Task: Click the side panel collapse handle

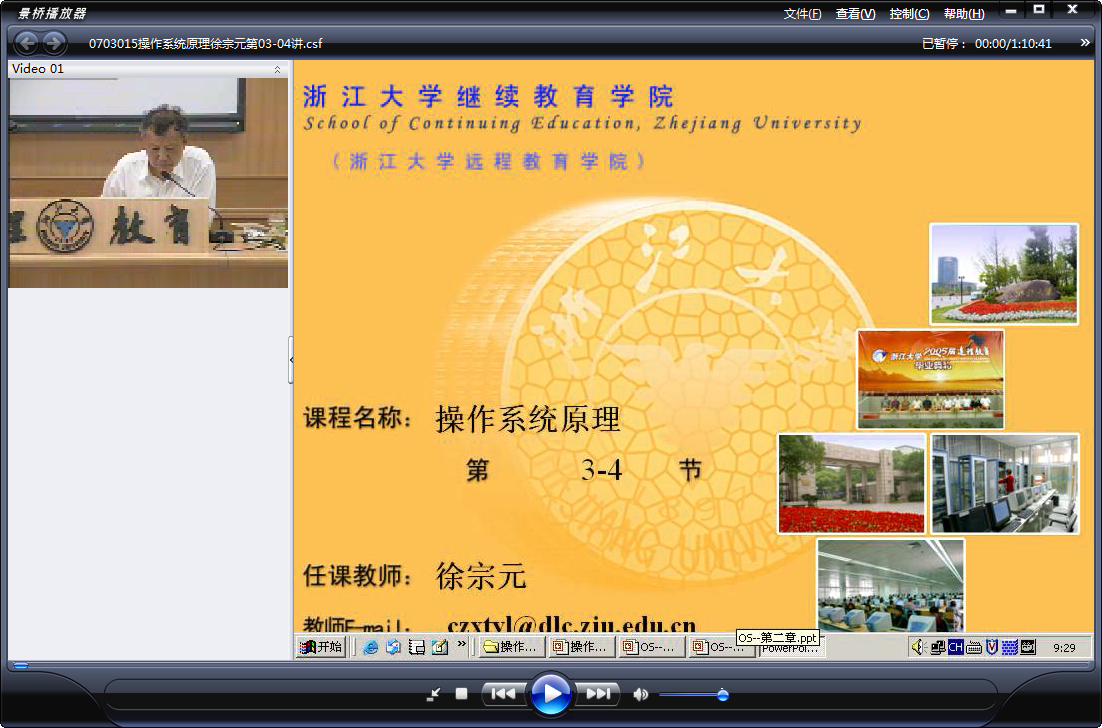Action: (x=291, y=360)
